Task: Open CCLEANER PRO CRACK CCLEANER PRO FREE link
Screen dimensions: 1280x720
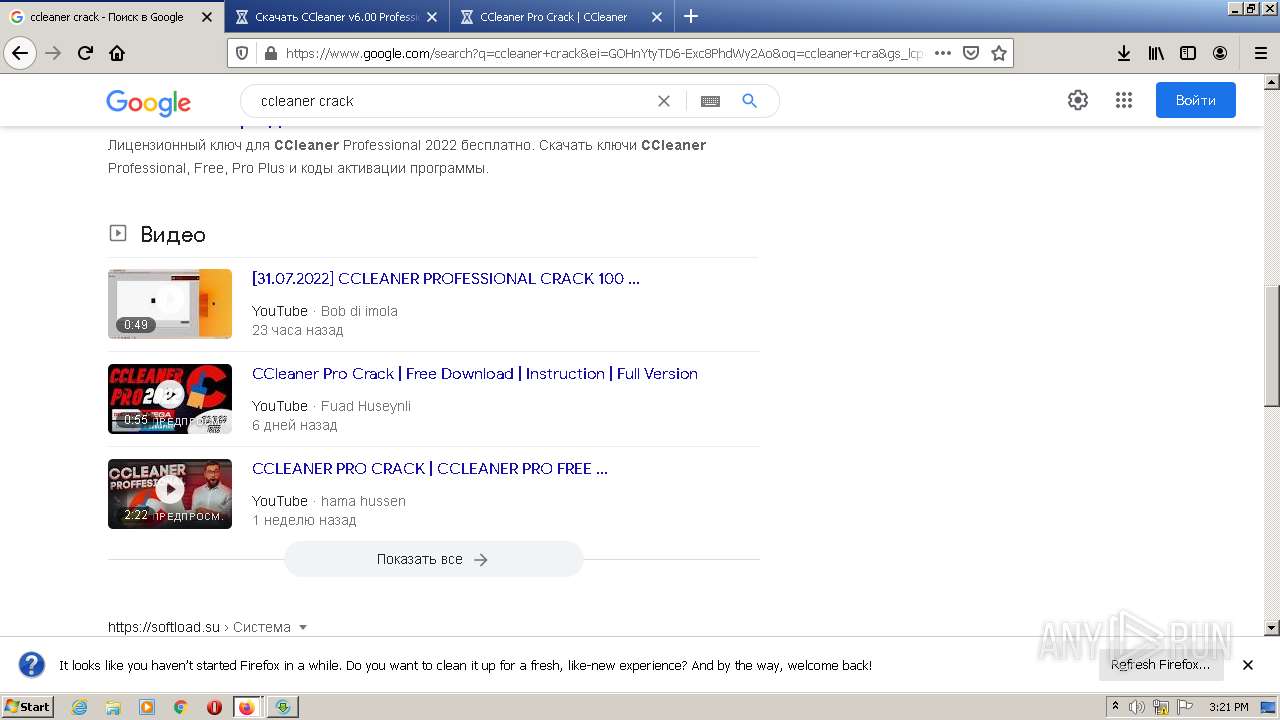Action: 430,469
